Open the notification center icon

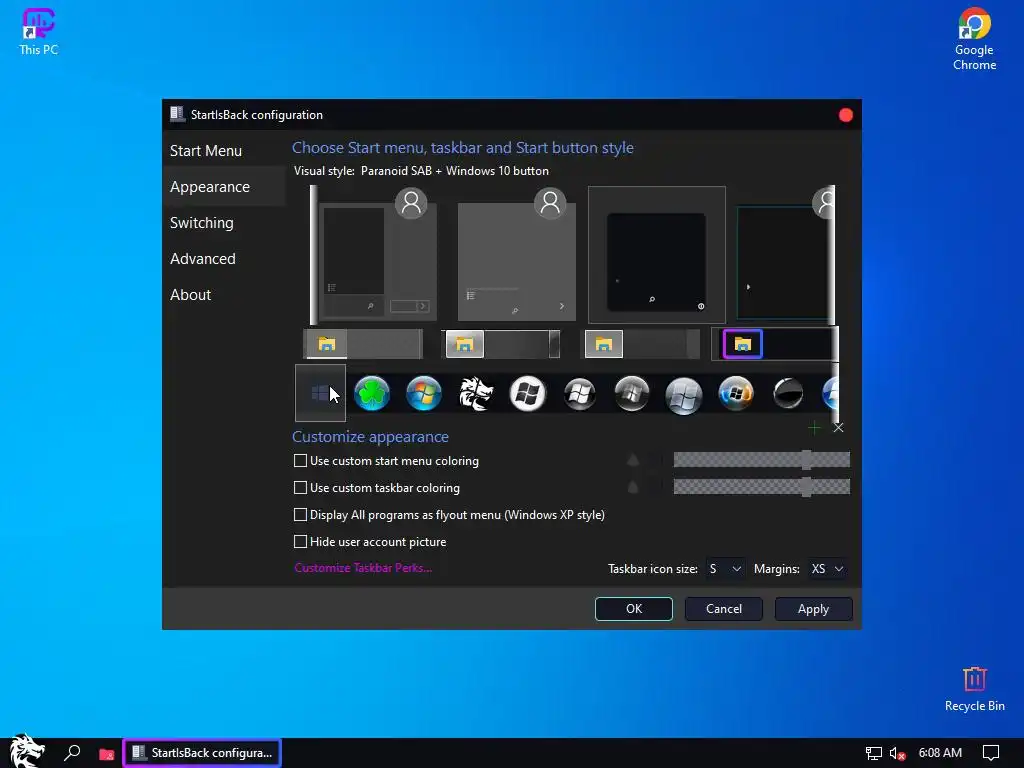coord(991,753)
